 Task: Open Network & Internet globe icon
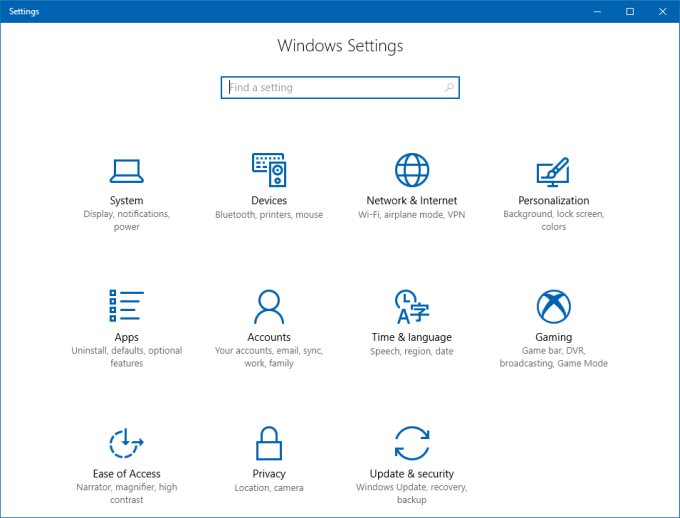tap(412, 170)
